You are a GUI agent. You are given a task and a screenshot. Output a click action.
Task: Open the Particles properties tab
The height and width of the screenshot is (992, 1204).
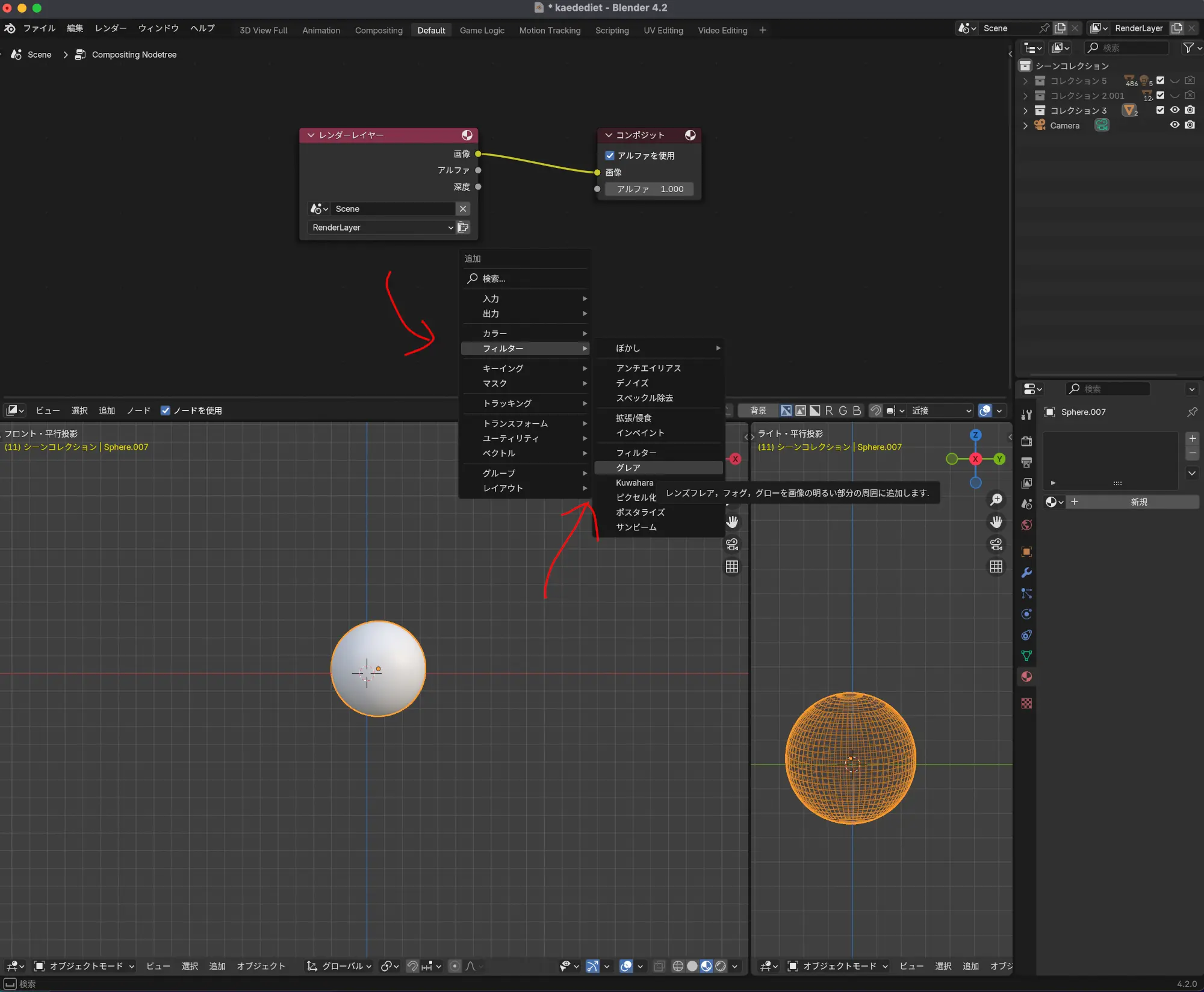1026,594
